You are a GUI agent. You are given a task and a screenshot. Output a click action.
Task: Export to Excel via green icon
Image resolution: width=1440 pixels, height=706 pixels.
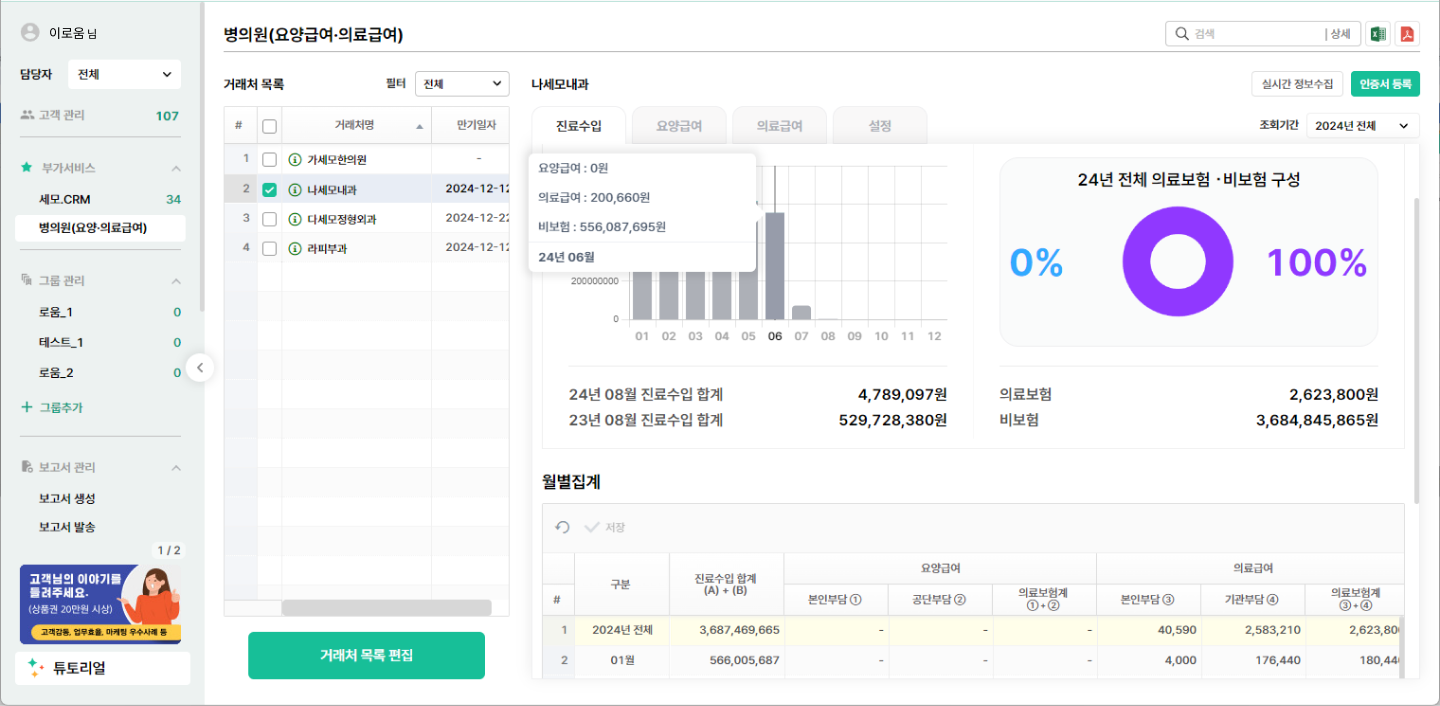coord(1377,34)
